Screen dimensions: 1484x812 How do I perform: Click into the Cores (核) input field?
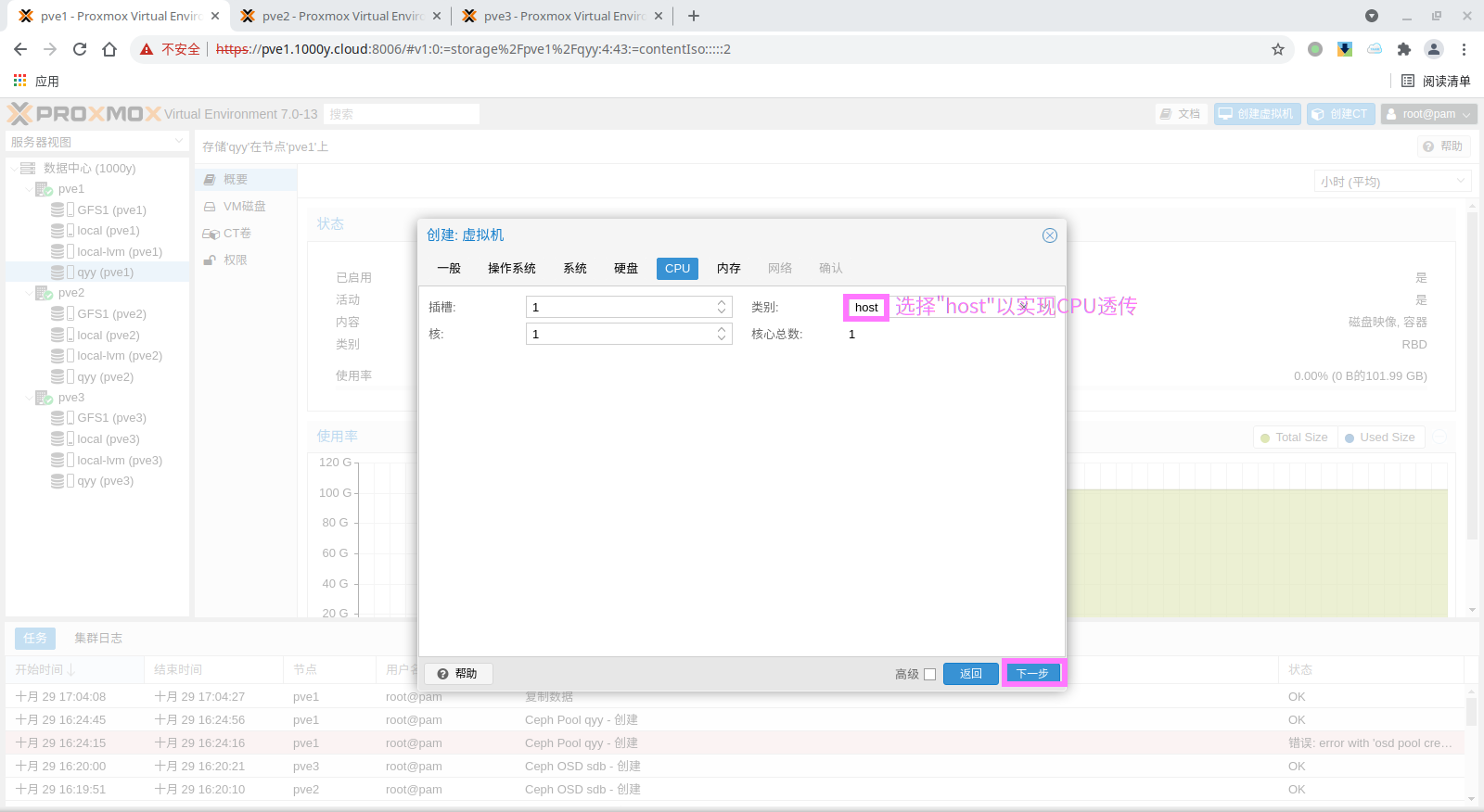point(619,334)
